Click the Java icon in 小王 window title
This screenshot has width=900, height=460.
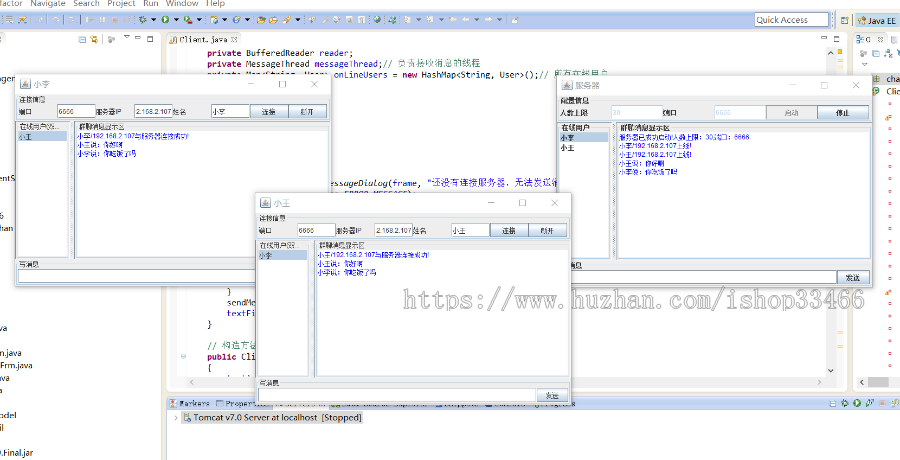pos(266,202)
